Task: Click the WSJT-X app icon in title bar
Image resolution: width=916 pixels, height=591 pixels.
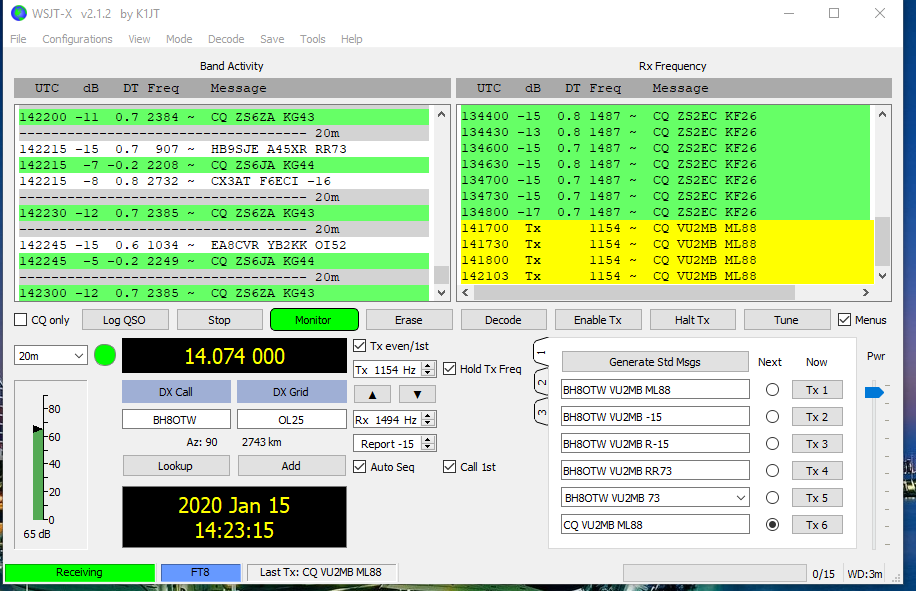Action: pyautogui.click(x=18, y=13)
